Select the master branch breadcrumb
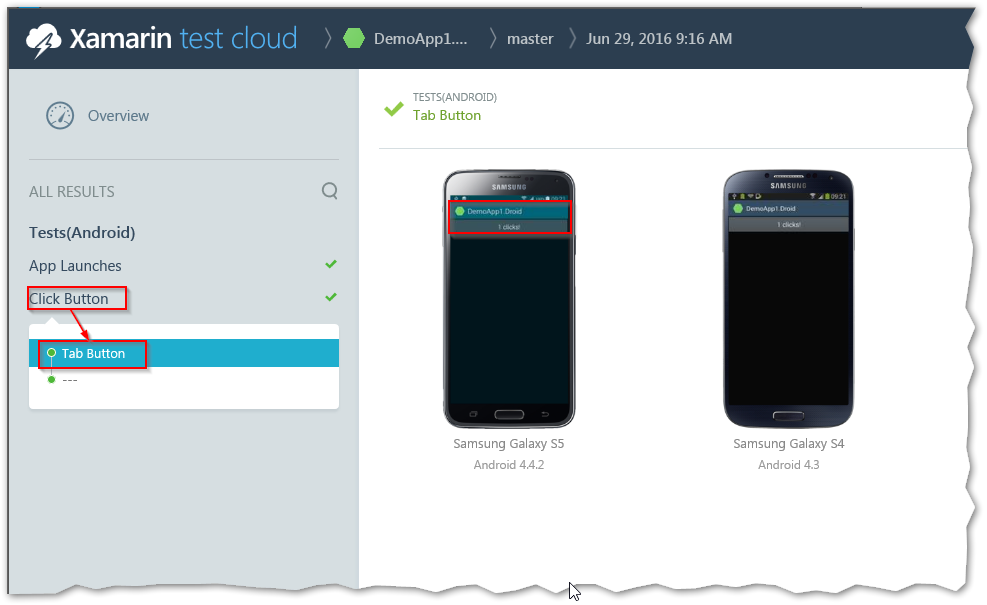987x605 pixels. 530,39
